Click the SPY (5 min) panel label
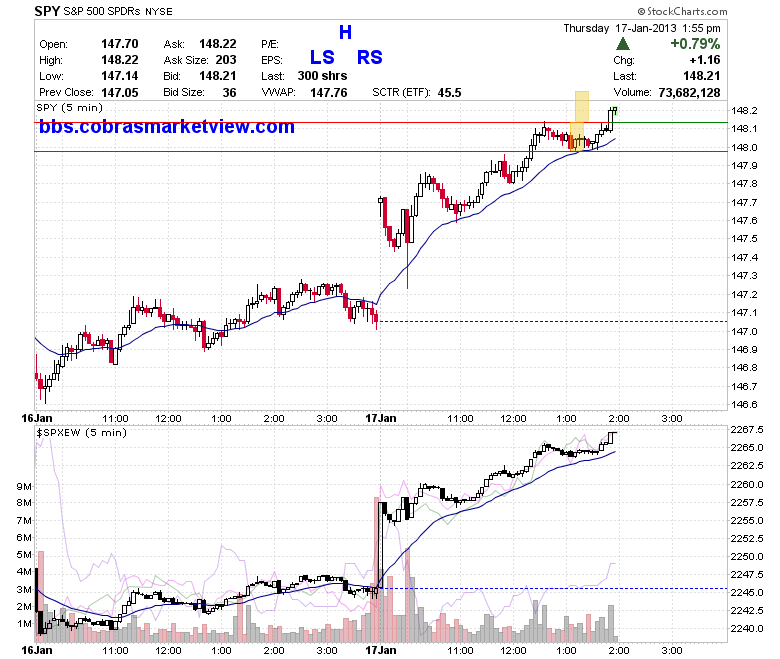This screenshot has width=780, height=659. coord(69,107)
